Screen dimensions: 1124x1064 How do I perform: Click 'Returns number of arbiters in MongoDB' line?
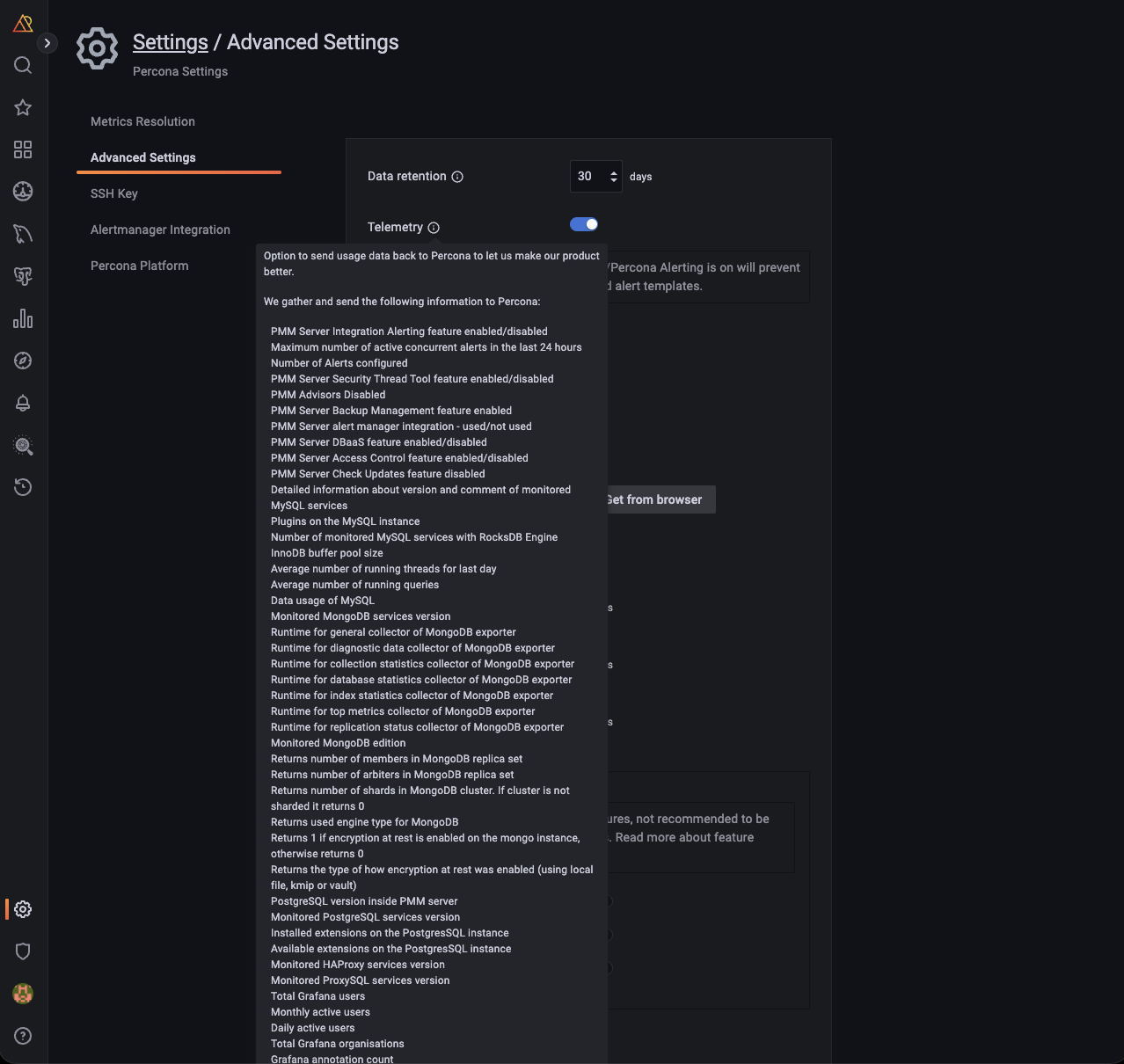392,775
